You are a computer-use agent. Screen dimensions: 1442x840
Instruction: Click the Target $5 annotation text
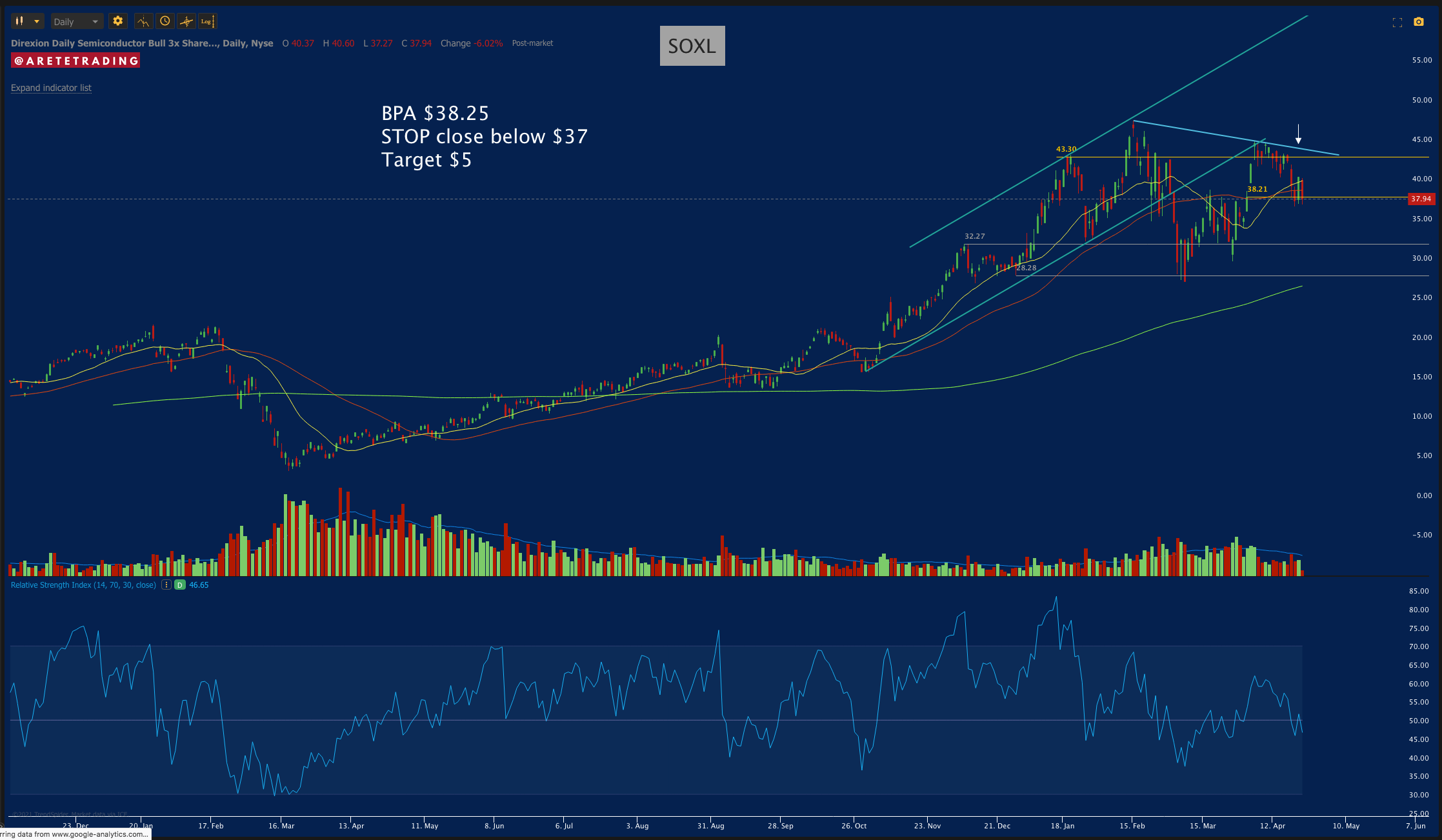pos(426,160)
